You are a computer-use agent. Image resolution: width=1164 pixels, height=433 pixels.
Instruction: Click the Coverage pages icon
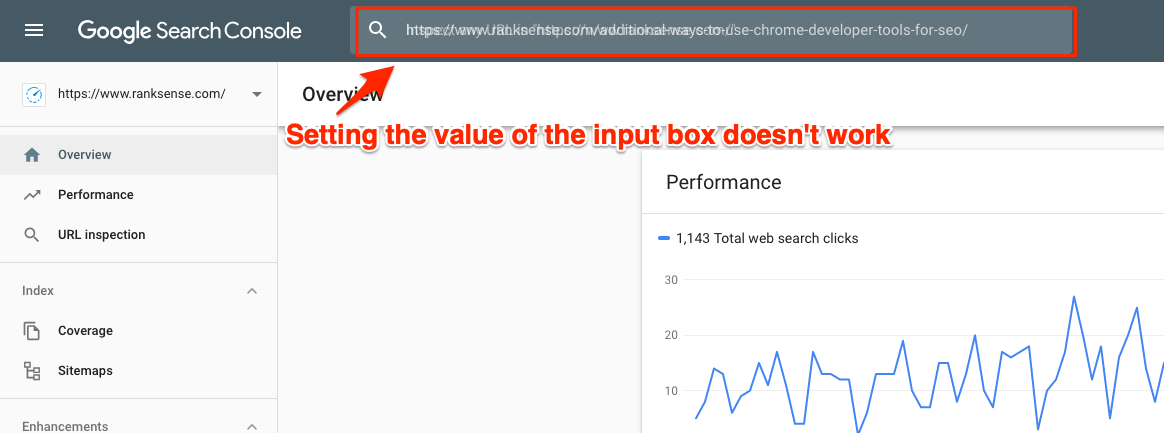coord(32,331)
